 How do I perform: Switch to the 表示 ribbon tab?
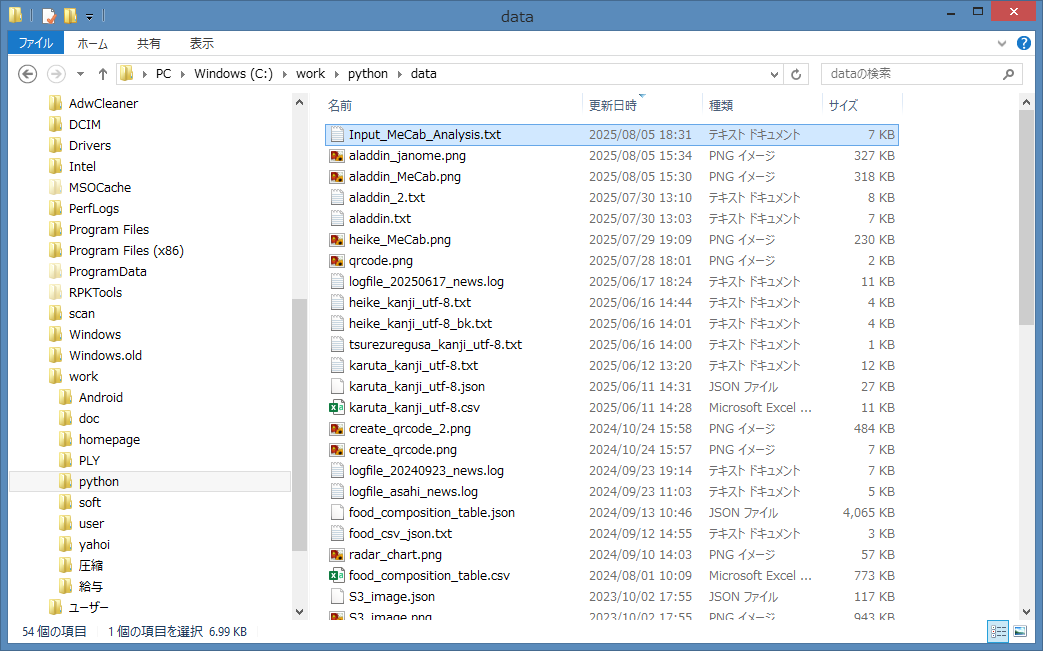[x=201, y=44]
